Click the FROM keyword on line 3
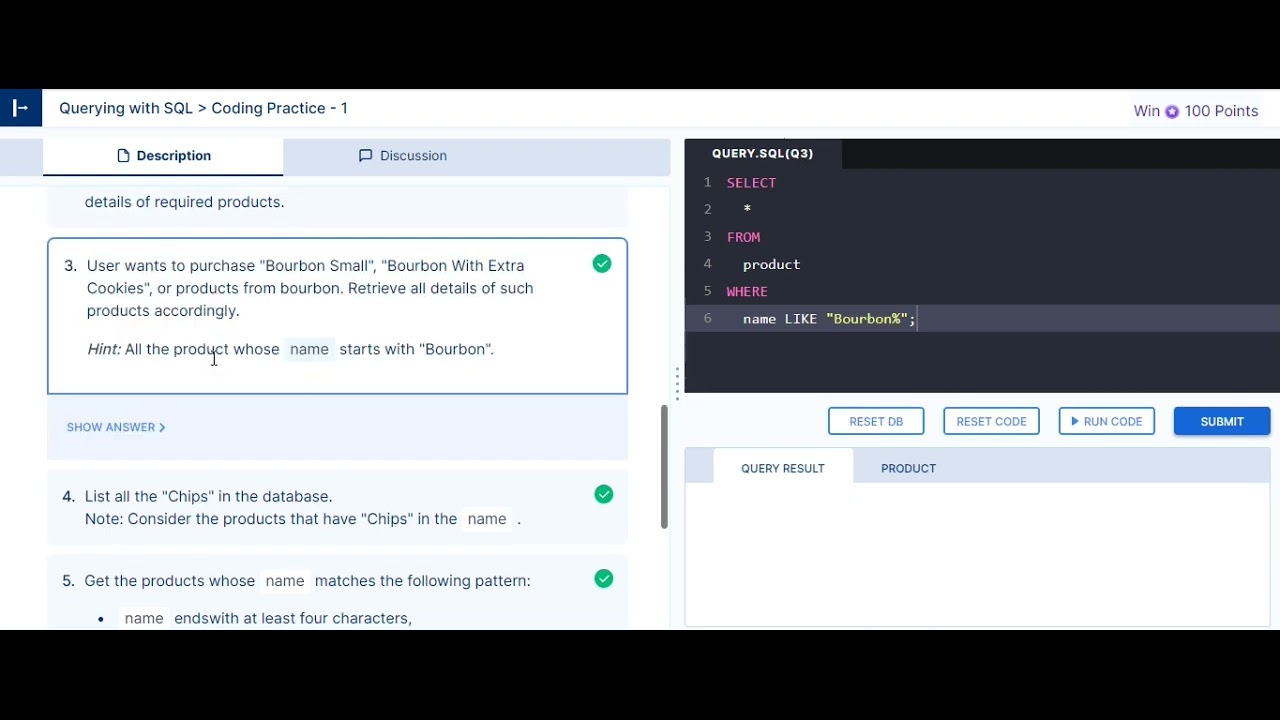Image resolution: width=1280 pixels, height=720 pixels. [x=743, y=237]
